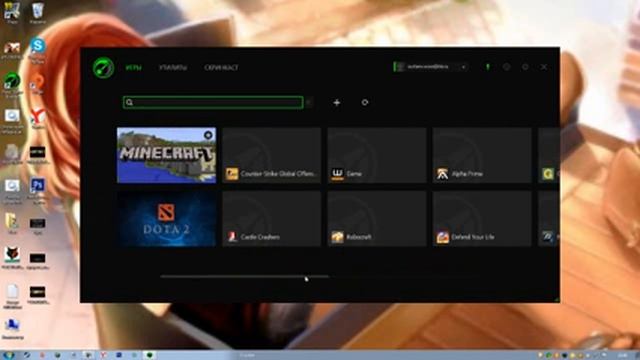
Task: Open the Defend Your Life tile
Action: (x=482, y=219)
